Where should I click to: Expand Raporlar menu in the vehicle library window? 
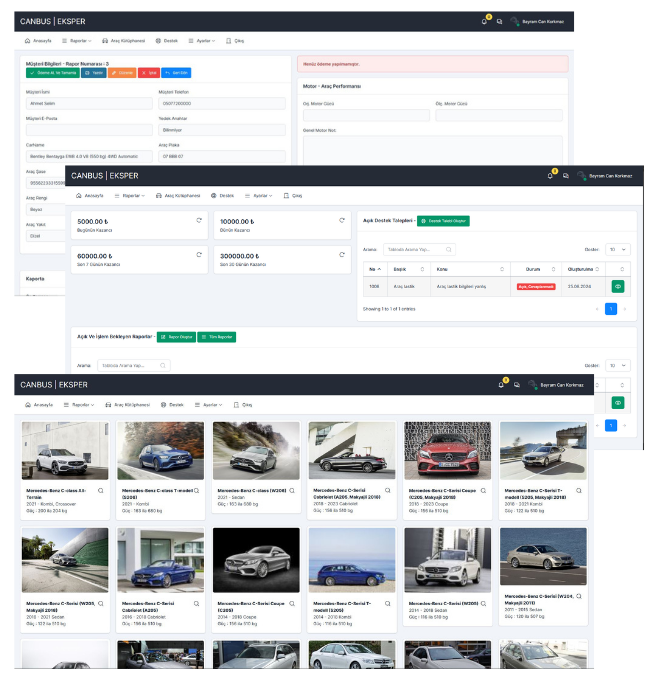click(79, 405)
